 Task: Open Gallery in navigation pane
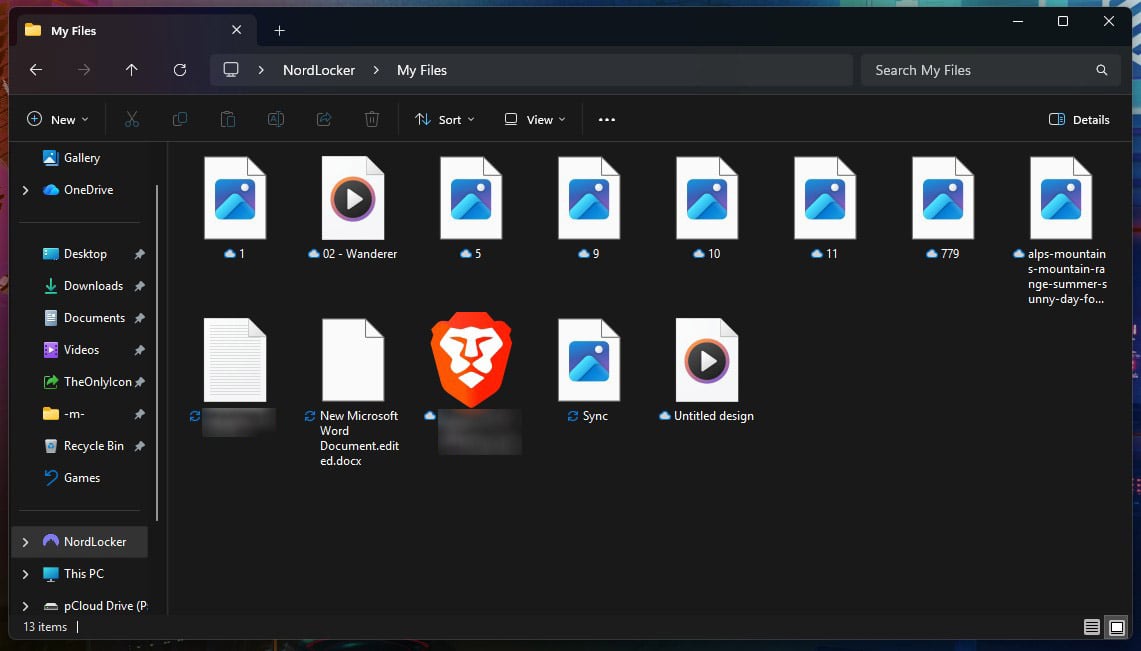[81, 158]
